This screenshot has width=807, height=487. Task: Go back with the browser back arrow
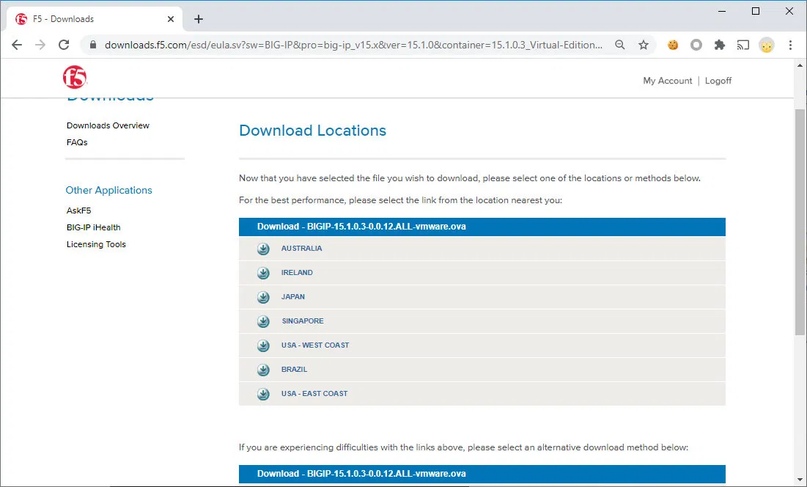[x=17, y=45]
